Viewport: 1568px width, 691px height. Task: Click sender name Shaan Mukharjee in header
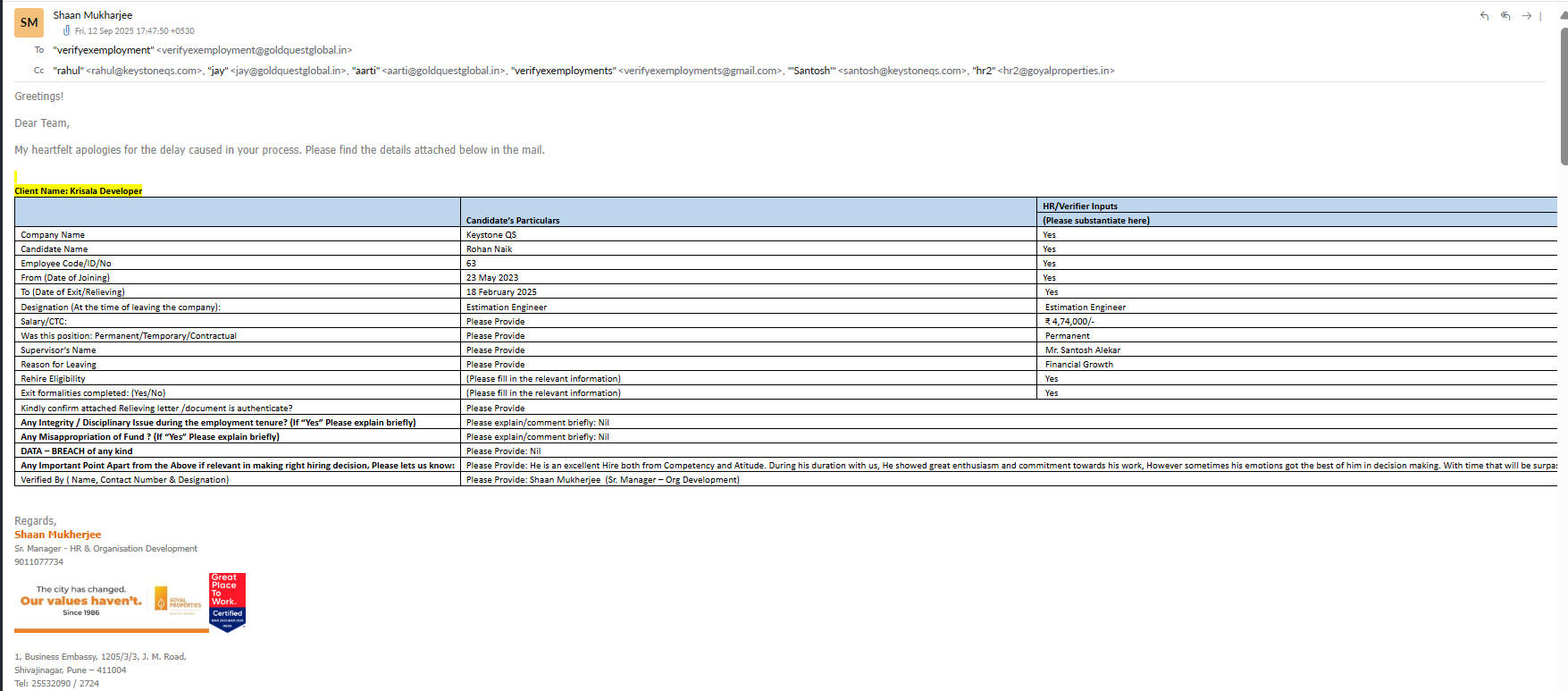93,15
